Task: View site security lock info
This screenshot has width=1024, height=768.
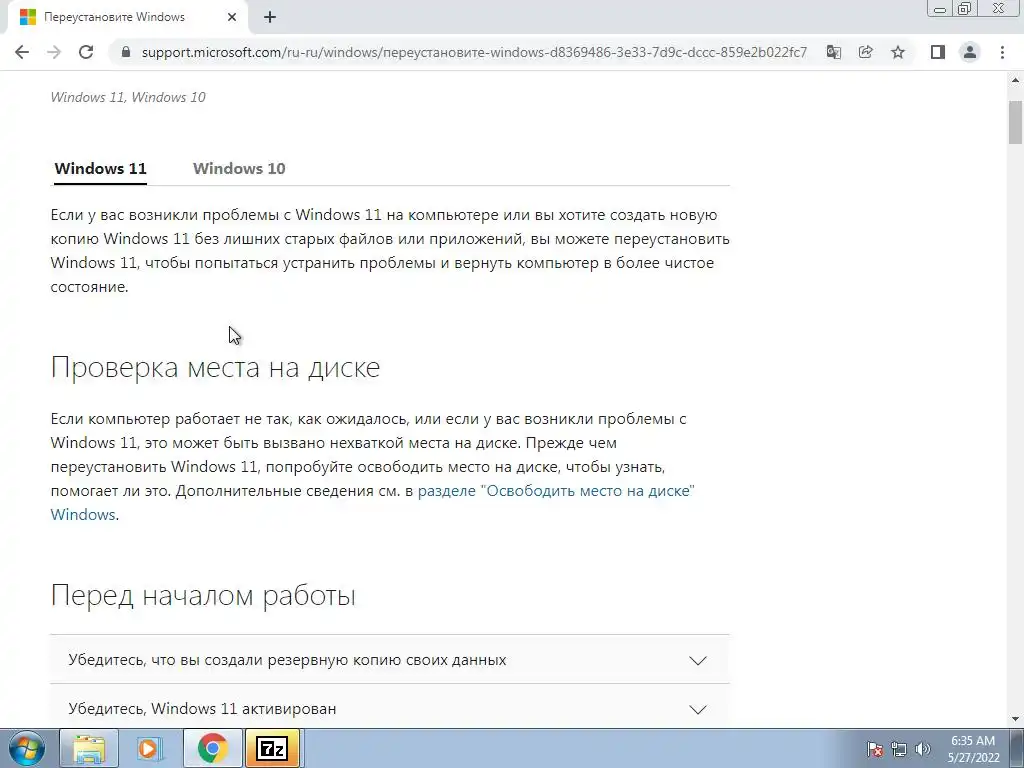Action: pyautogui.click(x=126, y=52)
